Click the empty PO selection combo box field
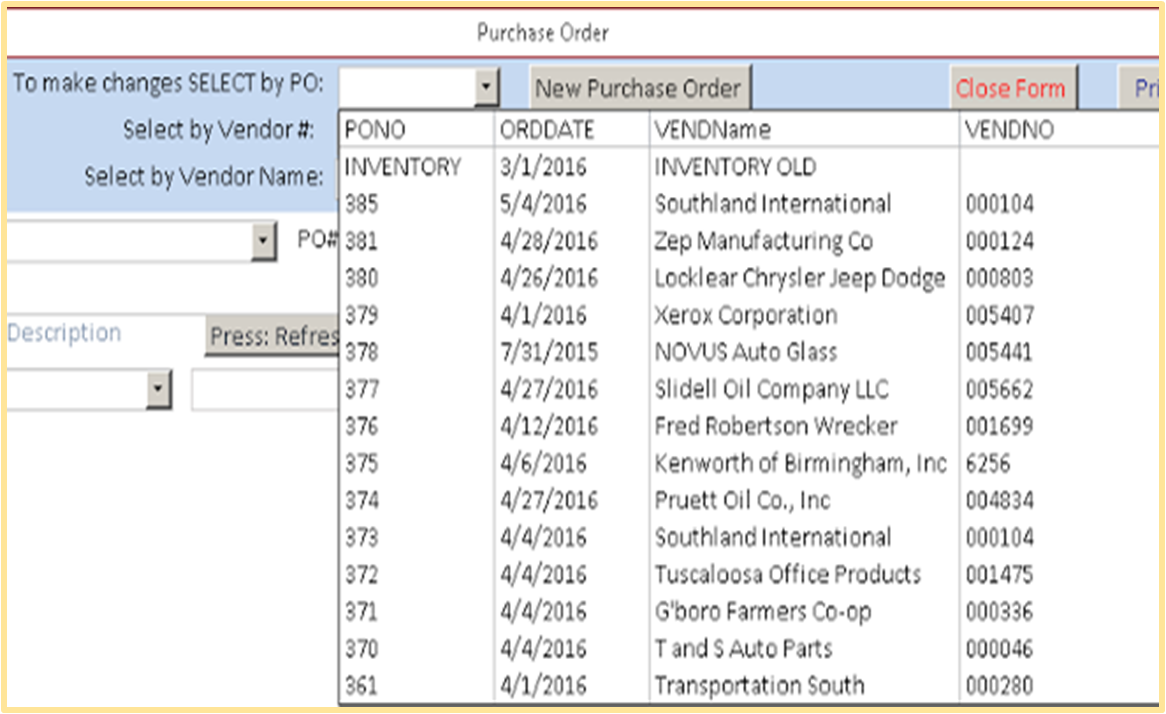The width and height of the screenshot is (1166, 714). pos(408,88)
